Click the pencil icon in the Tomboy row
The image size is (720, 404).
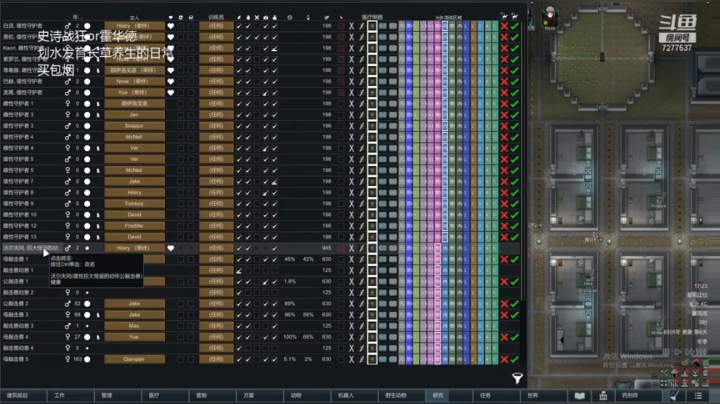tap(361, 203)
